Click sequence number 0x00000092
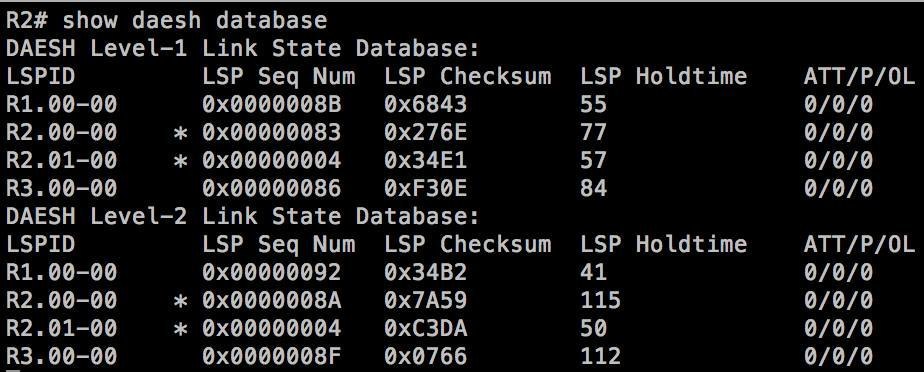Screen dimensions: 924x372 (272, 272)
